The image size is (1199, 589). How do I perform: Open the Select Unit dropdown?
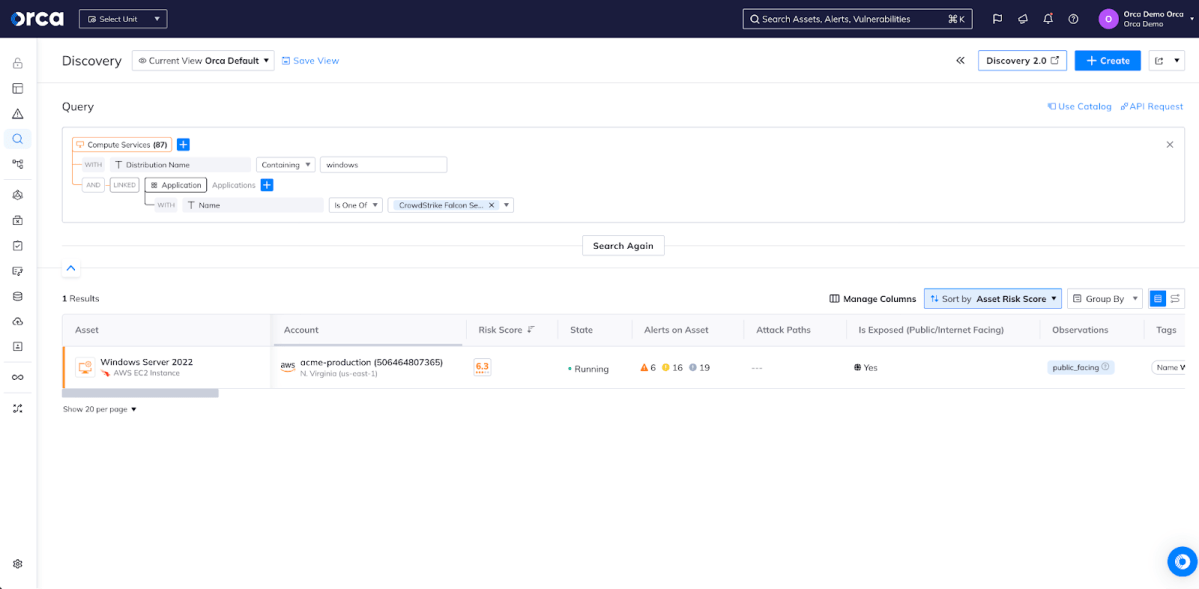[x=123, y=19]
